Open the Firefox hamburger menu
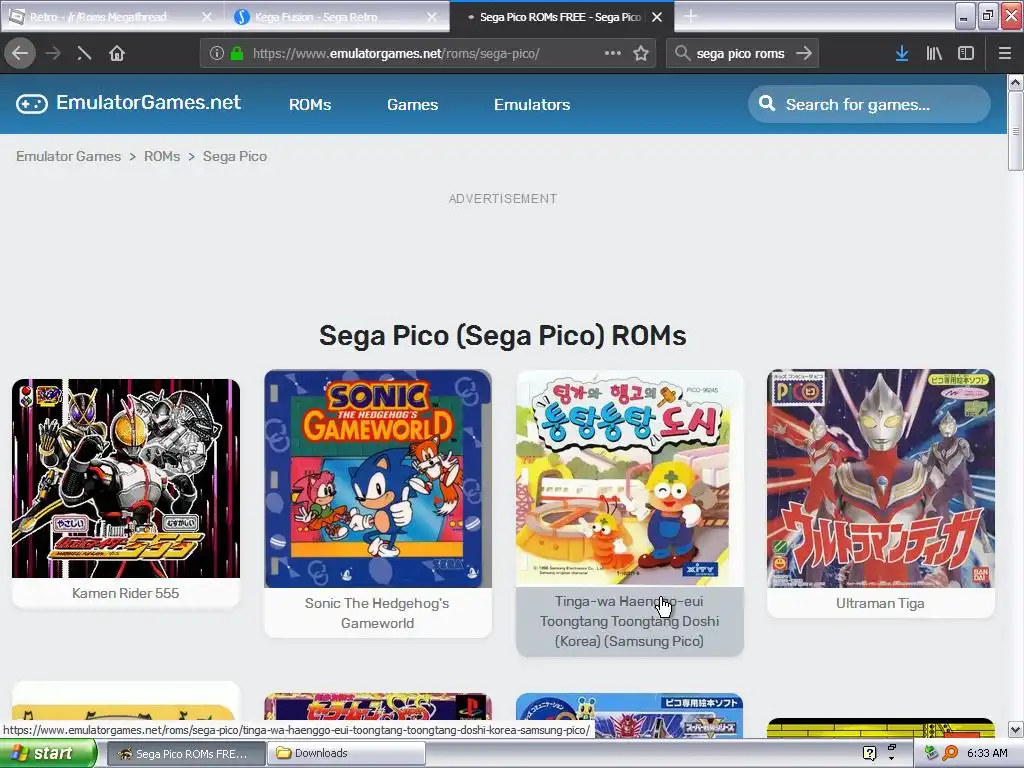The image size is (1024, 768). click(1005, 53)
